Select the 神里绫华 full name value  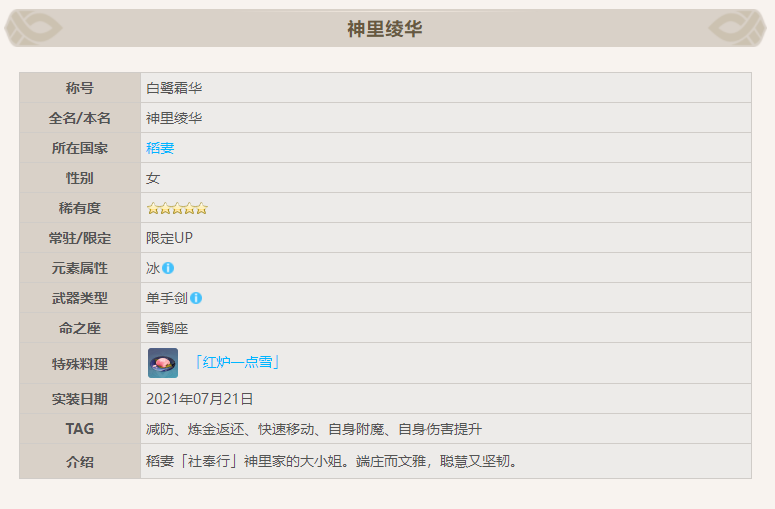tap(174, 118)
